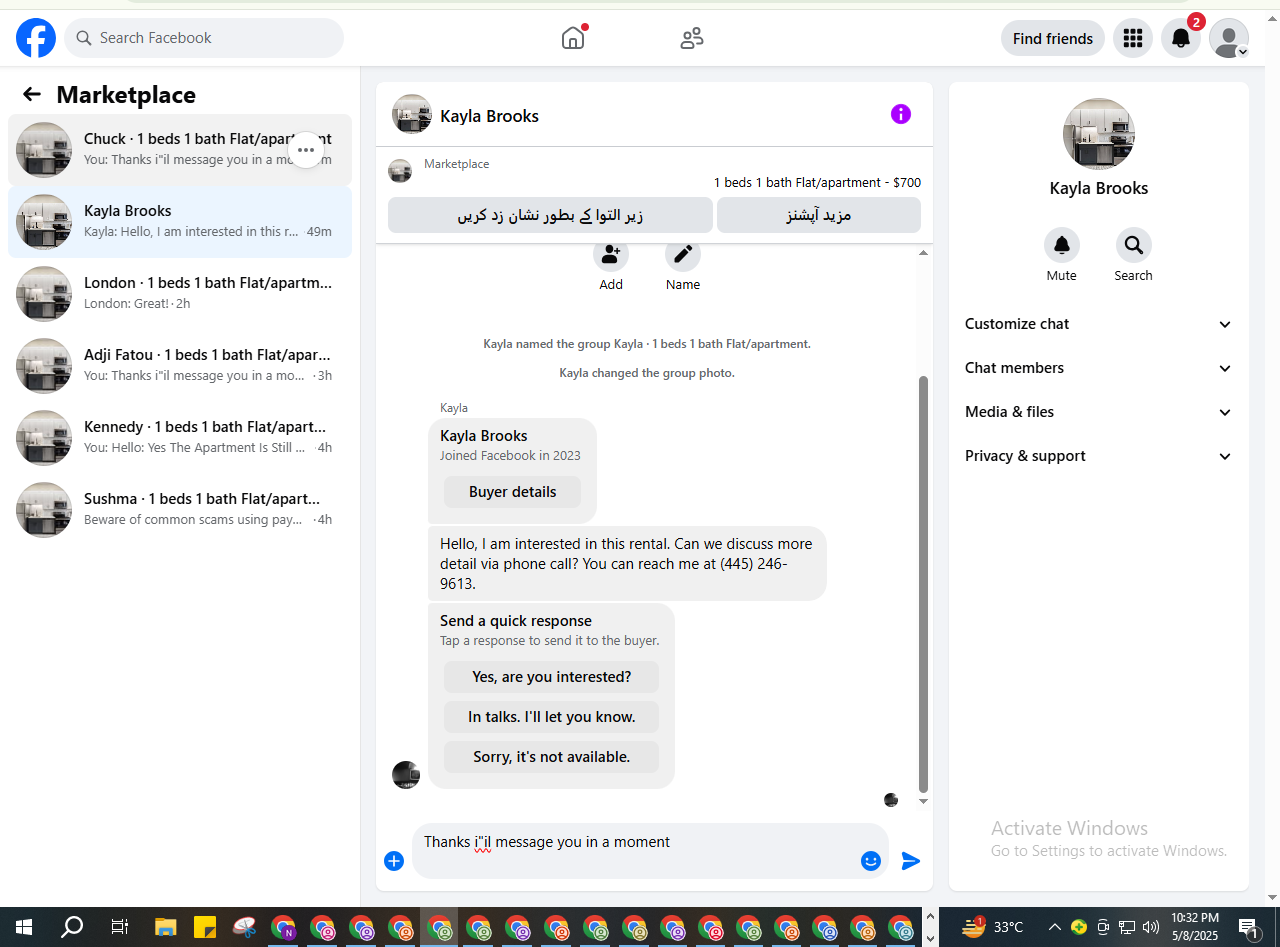Click the network icon in system tray
1280x947 pixels.
pyautogui.click(x=1127, y=927)
